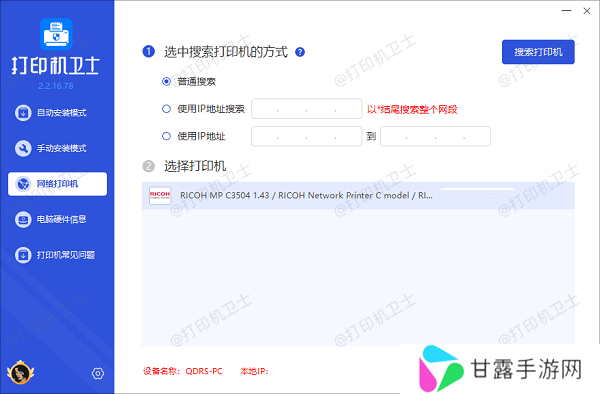600x394 pixels.
Task: Click the 搜索打印机 button
Action: point(538,52)
